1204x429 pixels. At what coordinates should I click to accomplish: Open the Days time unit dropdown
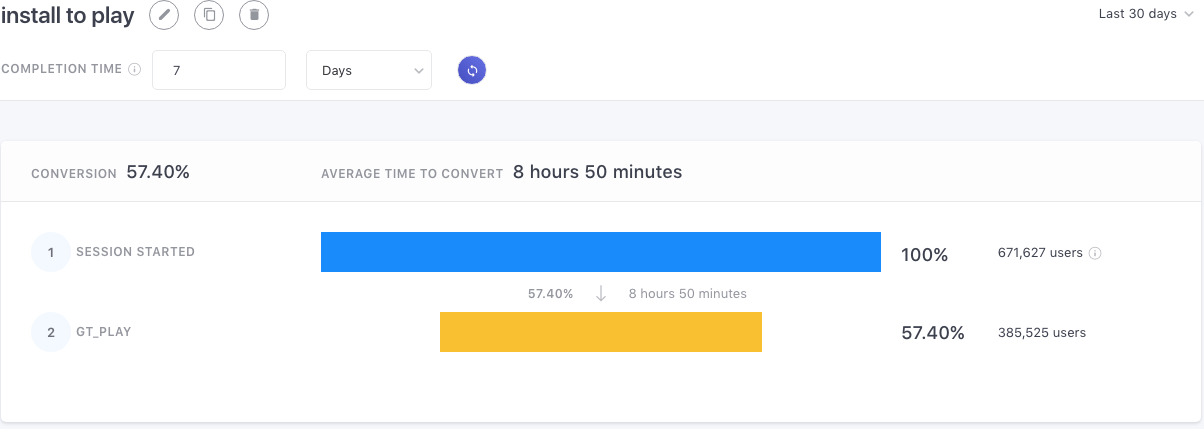click(368, 71)
